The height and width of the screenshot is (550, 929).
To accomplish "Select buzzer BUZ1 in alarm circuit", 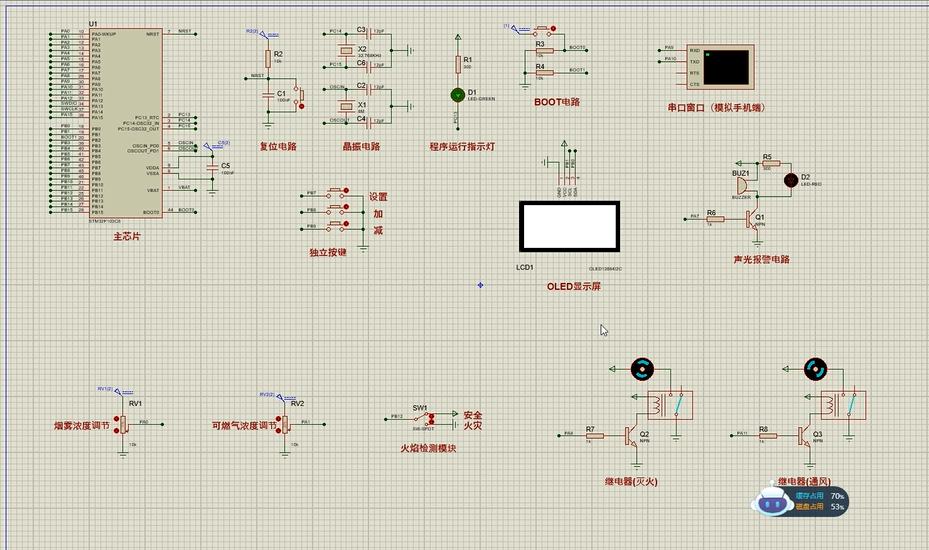I will click(x=742, y=186).
